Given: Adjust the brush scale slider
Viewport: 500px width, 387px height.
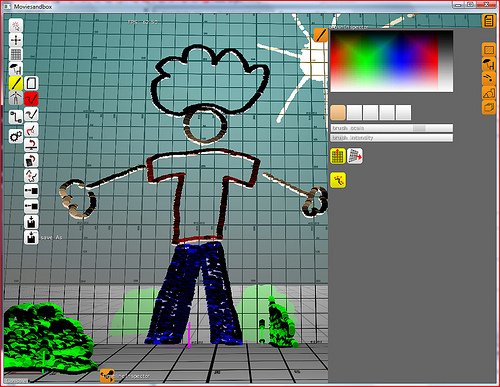Looking at the screenshot, I should [392, 128].
